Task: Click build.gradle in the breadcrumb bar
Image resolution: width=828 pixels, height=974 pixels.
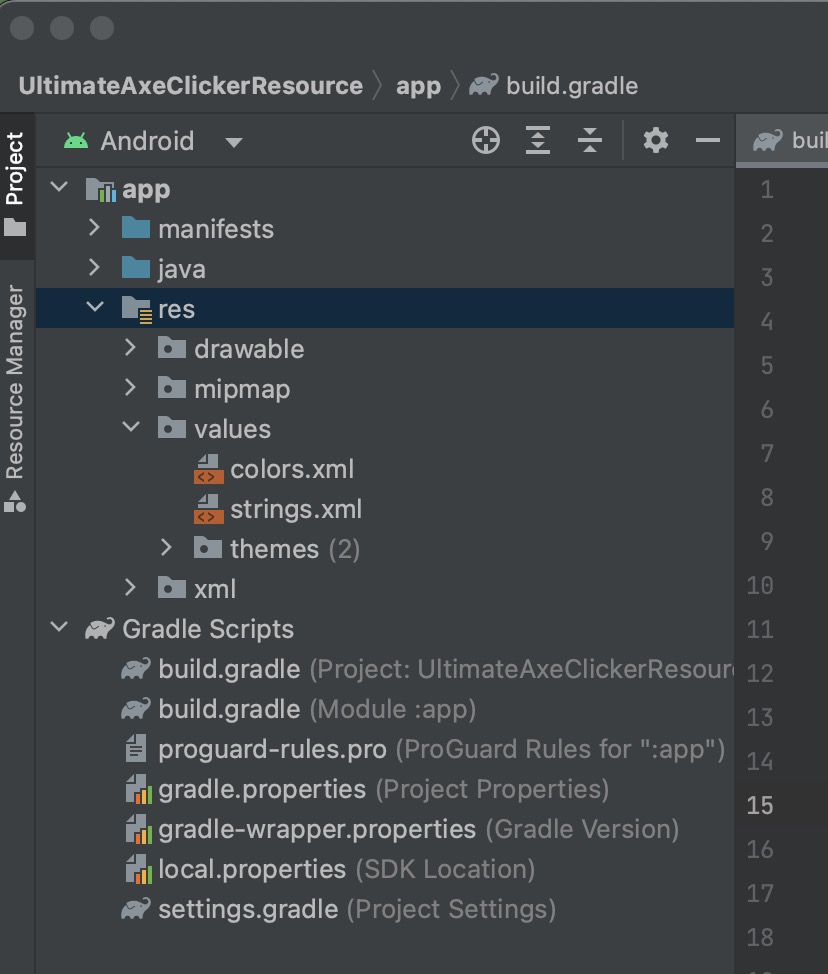Action: 571,86
